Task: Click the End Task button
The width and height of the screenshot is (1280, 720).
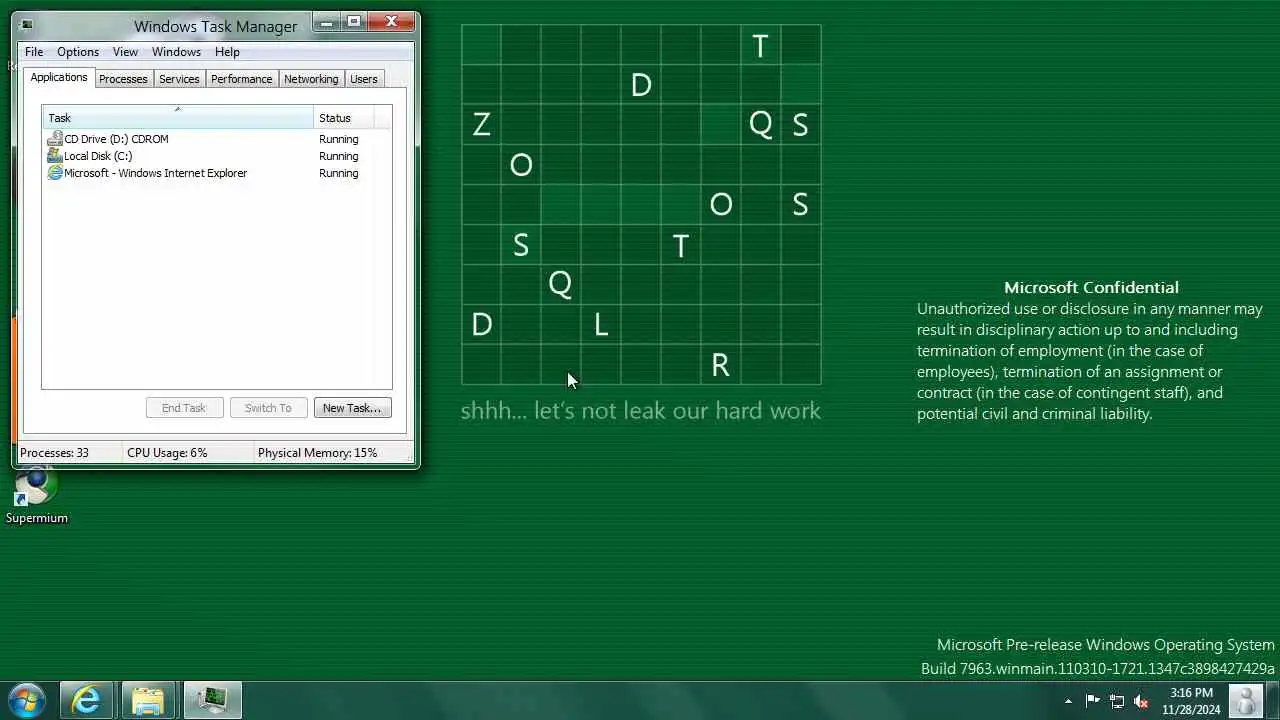Action: [x=184, y=408]
